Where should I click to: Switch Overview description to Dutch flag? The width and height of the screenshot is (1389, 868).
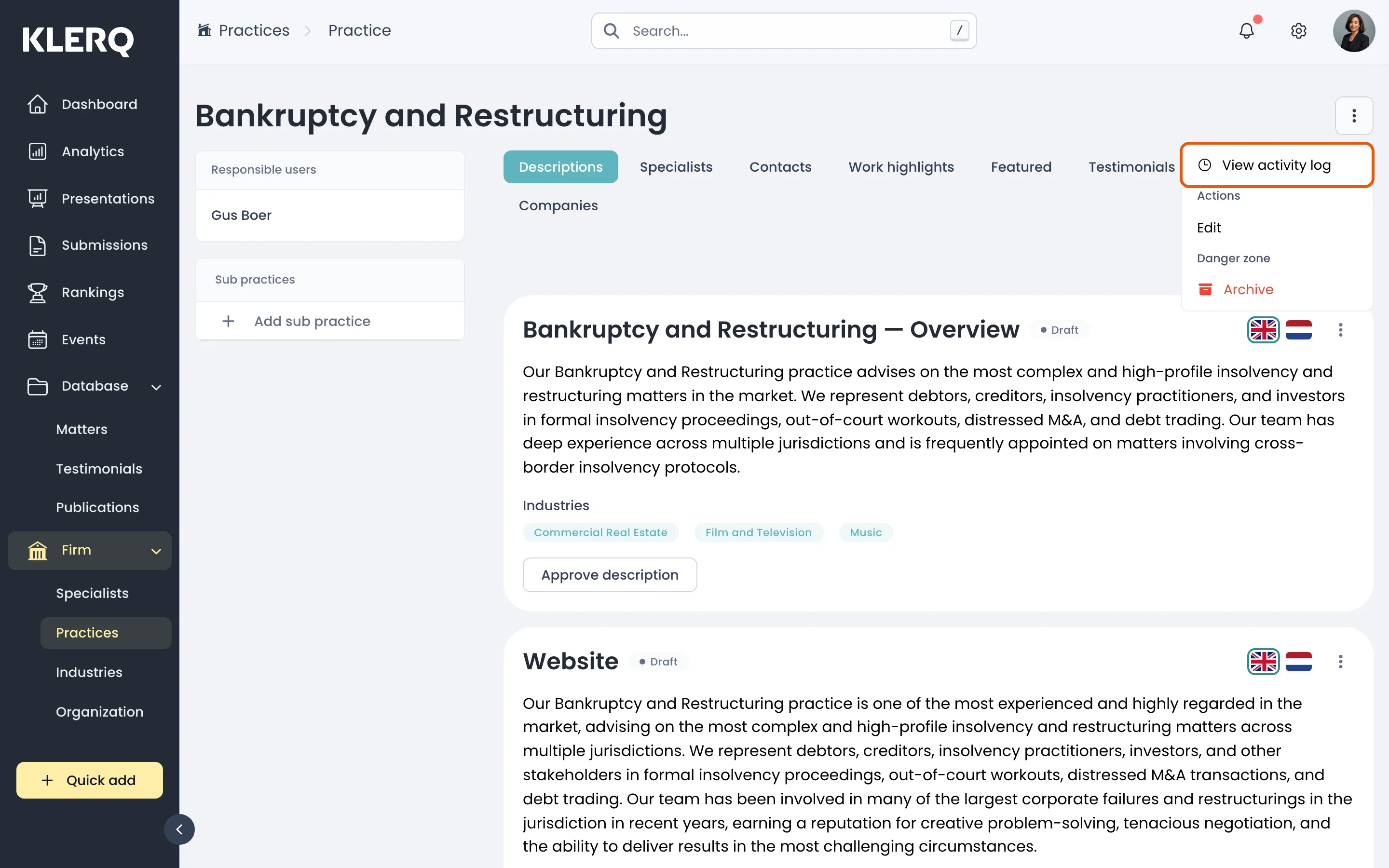click(x=1298, y=330)
